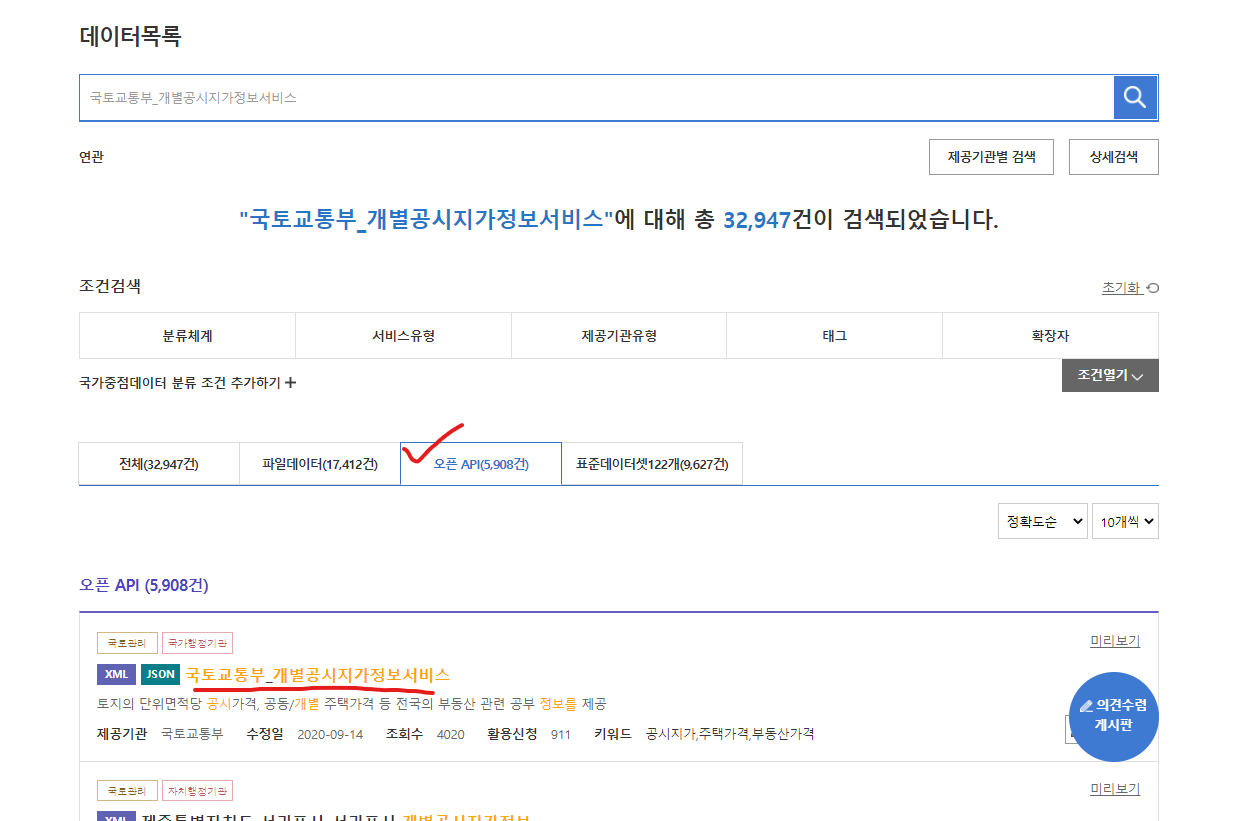The height and width of the screenshot is (821, 1239).
Task: Switch to the 표준데이터셋 tab
Action: [652, 464]
